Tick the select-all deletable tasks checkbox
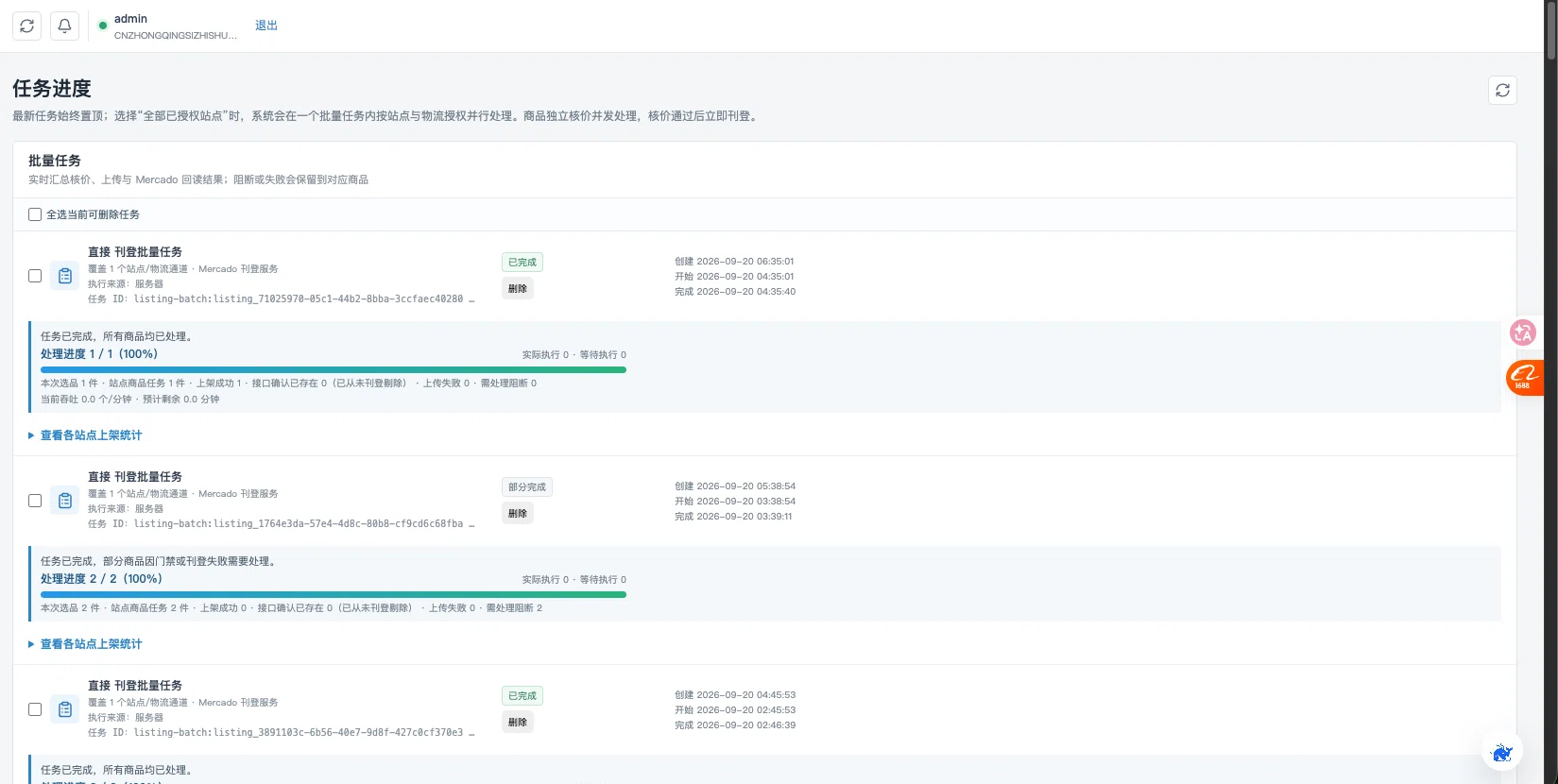 (x=35, y=214)
